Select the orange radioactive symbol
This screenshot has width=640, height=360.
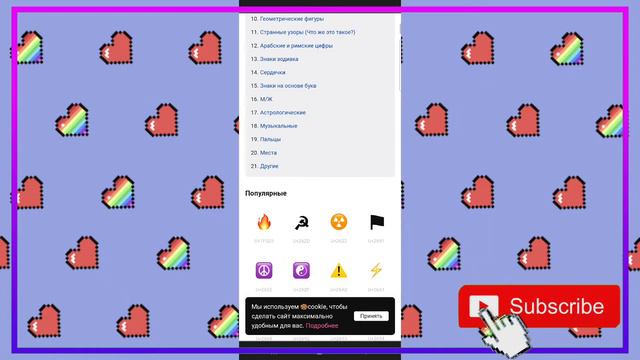tap(339, 222)
